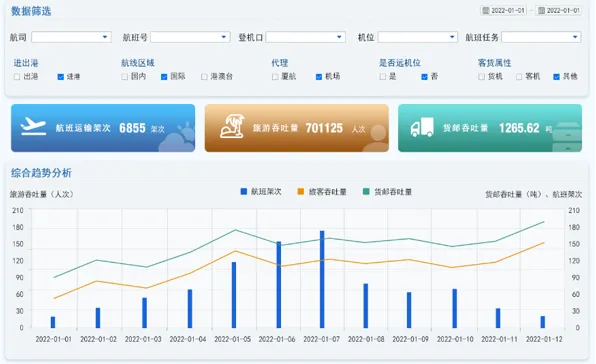Check the 国内 route checkbox

tap(125, 77)
